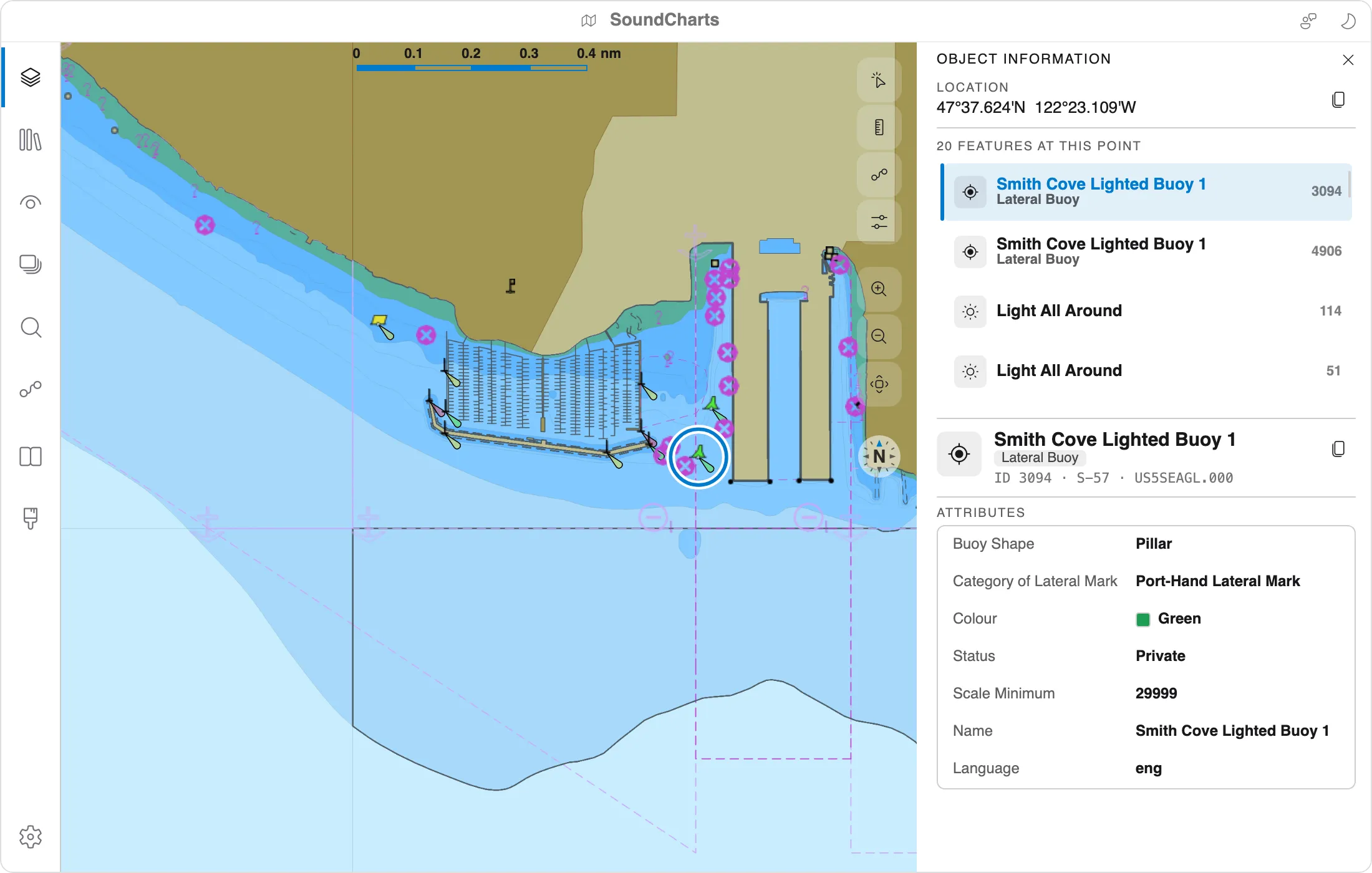This screenshot has width=1372, height=873.
Task: Select Smith Cove Lighted Buoy 1 entry 3094
Action: [1146, 191]
